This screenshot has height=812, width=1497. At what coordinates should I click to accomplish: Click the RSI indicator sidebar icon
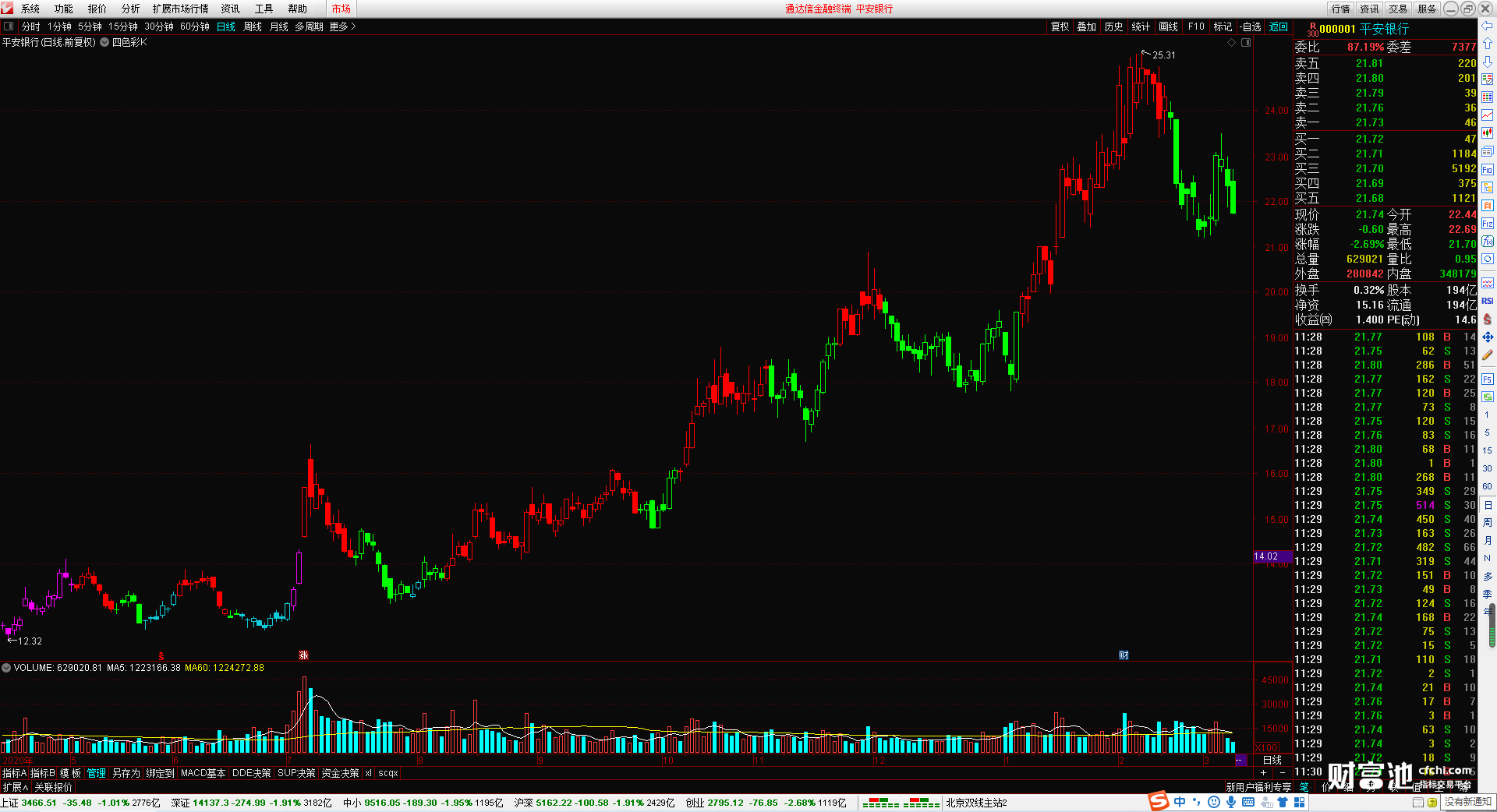[1488, 301]
